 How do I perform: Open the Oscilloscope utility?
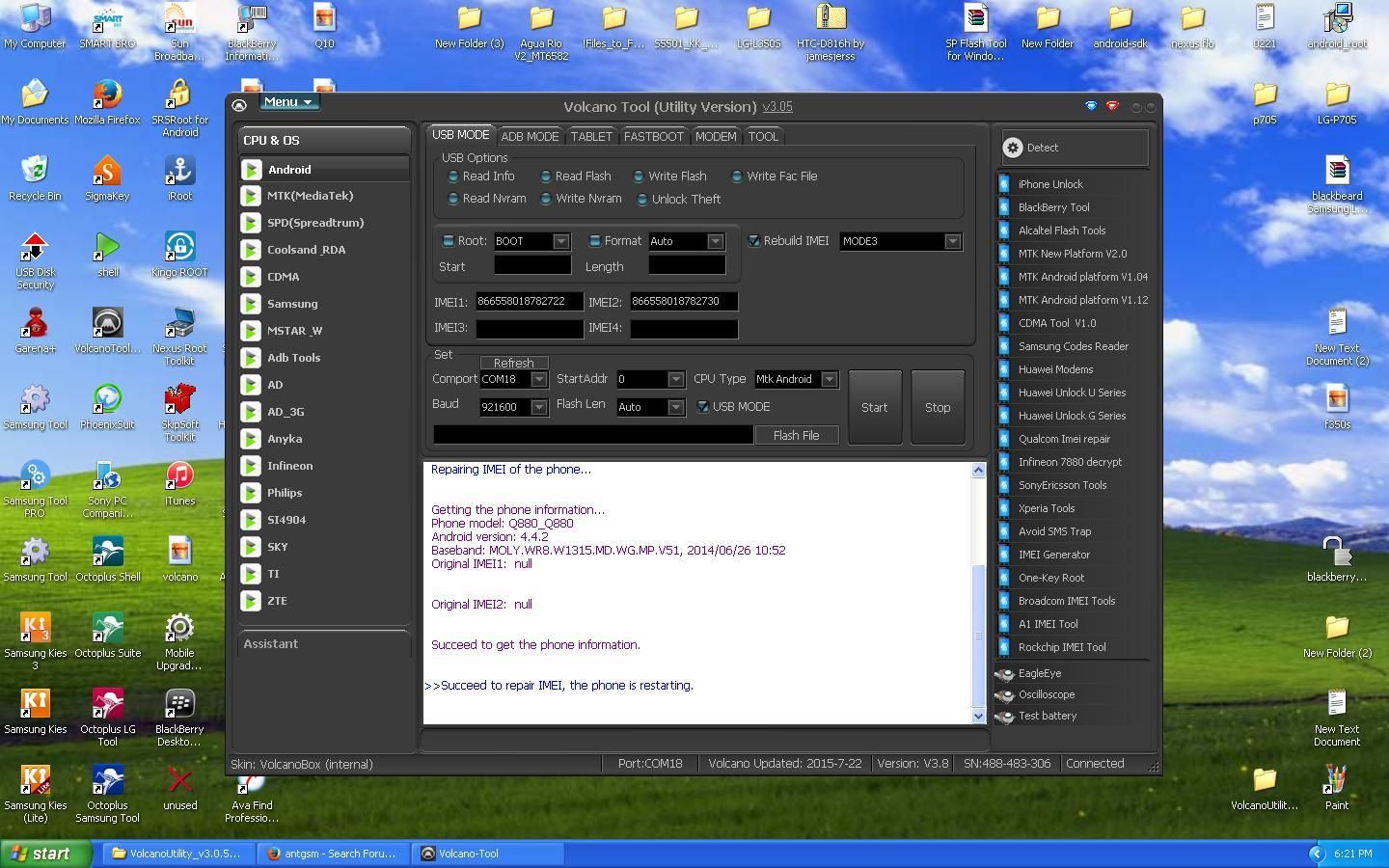coord(1046,694)
